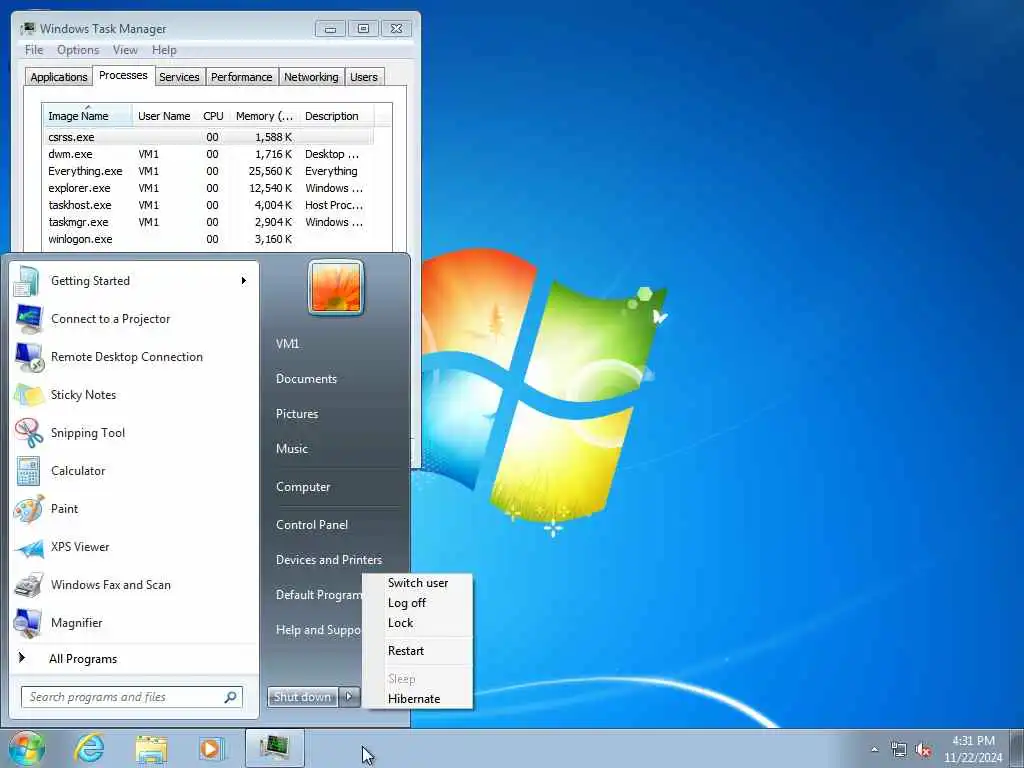Launch Windows Media Player from taskbar
1024x768 pixels.
click(x=211, y=748)
